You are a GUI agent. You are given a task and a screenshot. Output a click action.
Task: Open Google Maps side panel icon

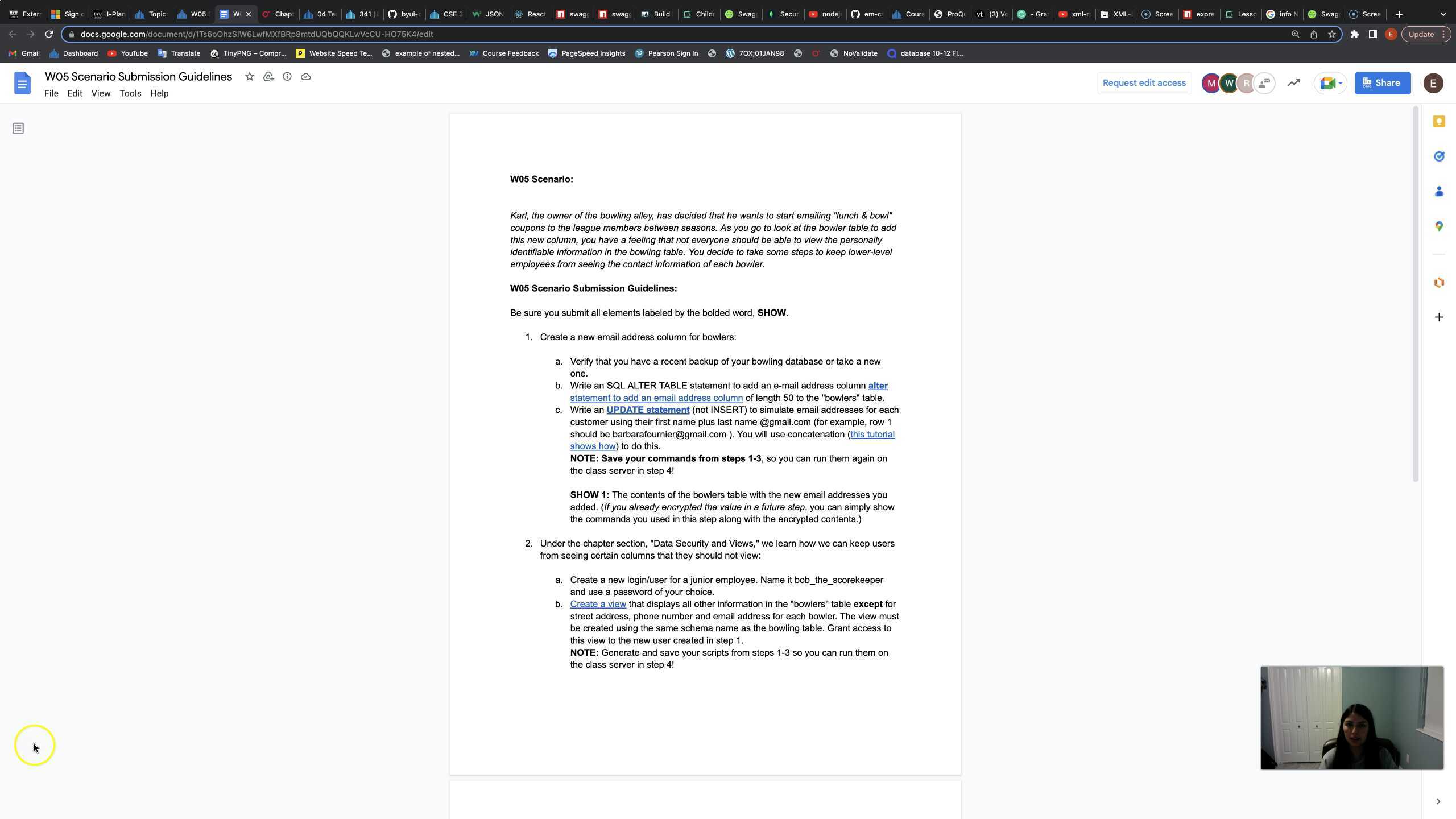pos(1439,226)
